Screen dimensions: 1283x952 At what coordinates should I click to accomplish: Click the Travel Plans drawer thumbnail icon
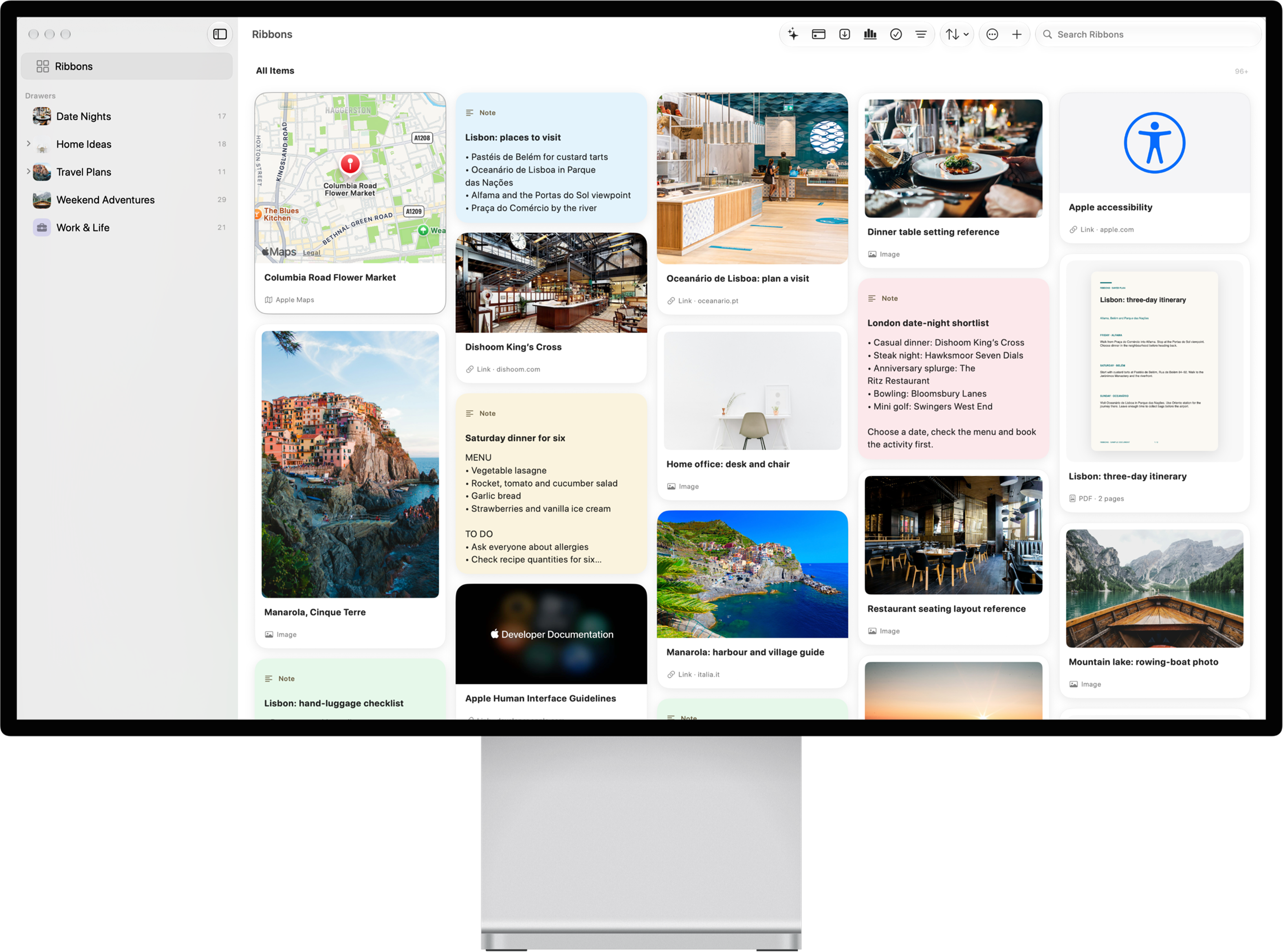click(x=42, y=172)
